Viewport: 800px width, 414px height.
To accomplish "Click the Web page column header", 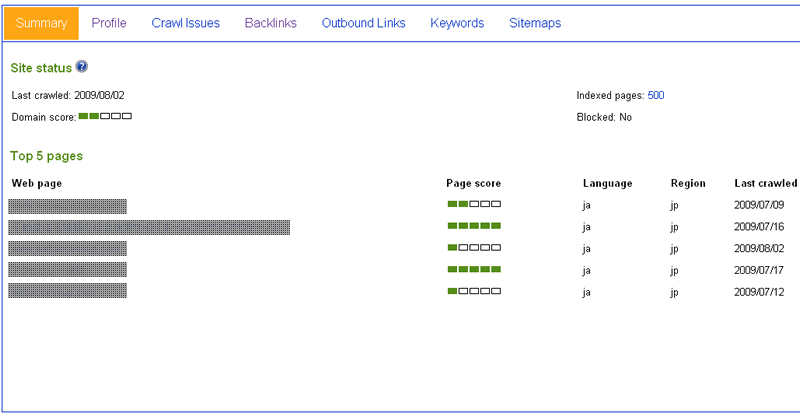I will coord(37,184).
